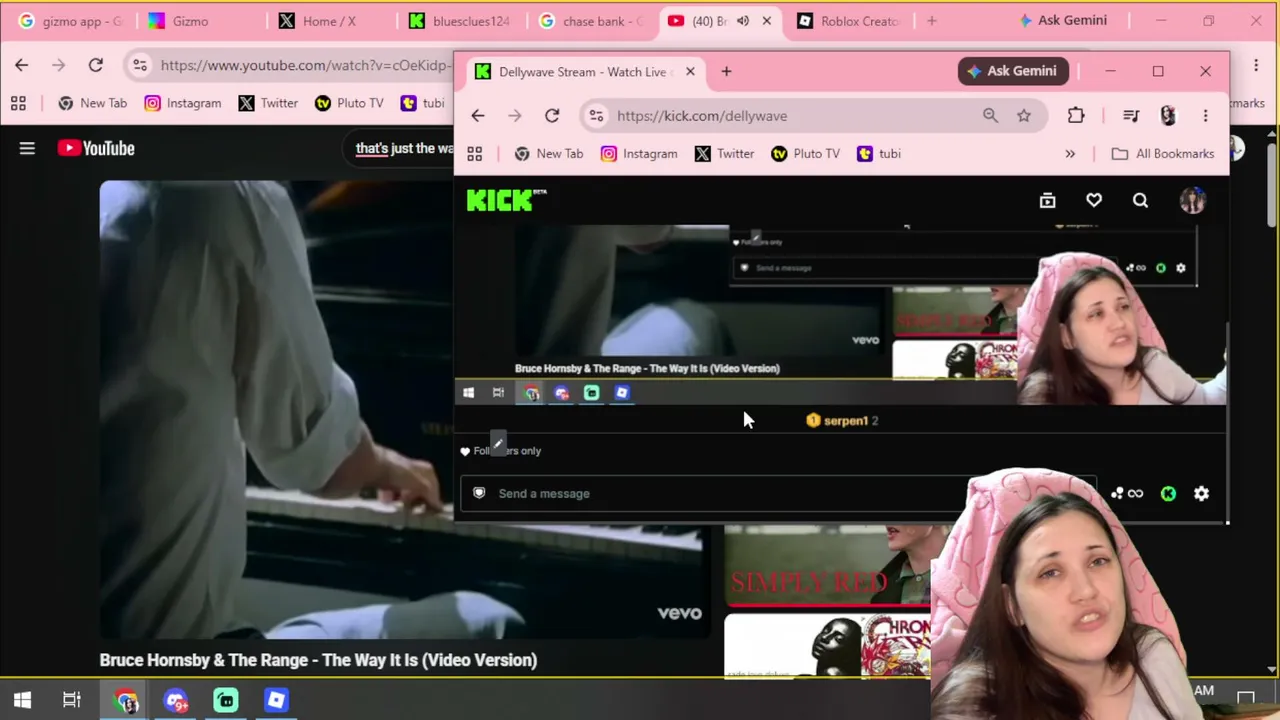Open the Extensions puzzle icon in Kick window
The width and height of the screenshot is (1280, 720).
coord(1076,116)
